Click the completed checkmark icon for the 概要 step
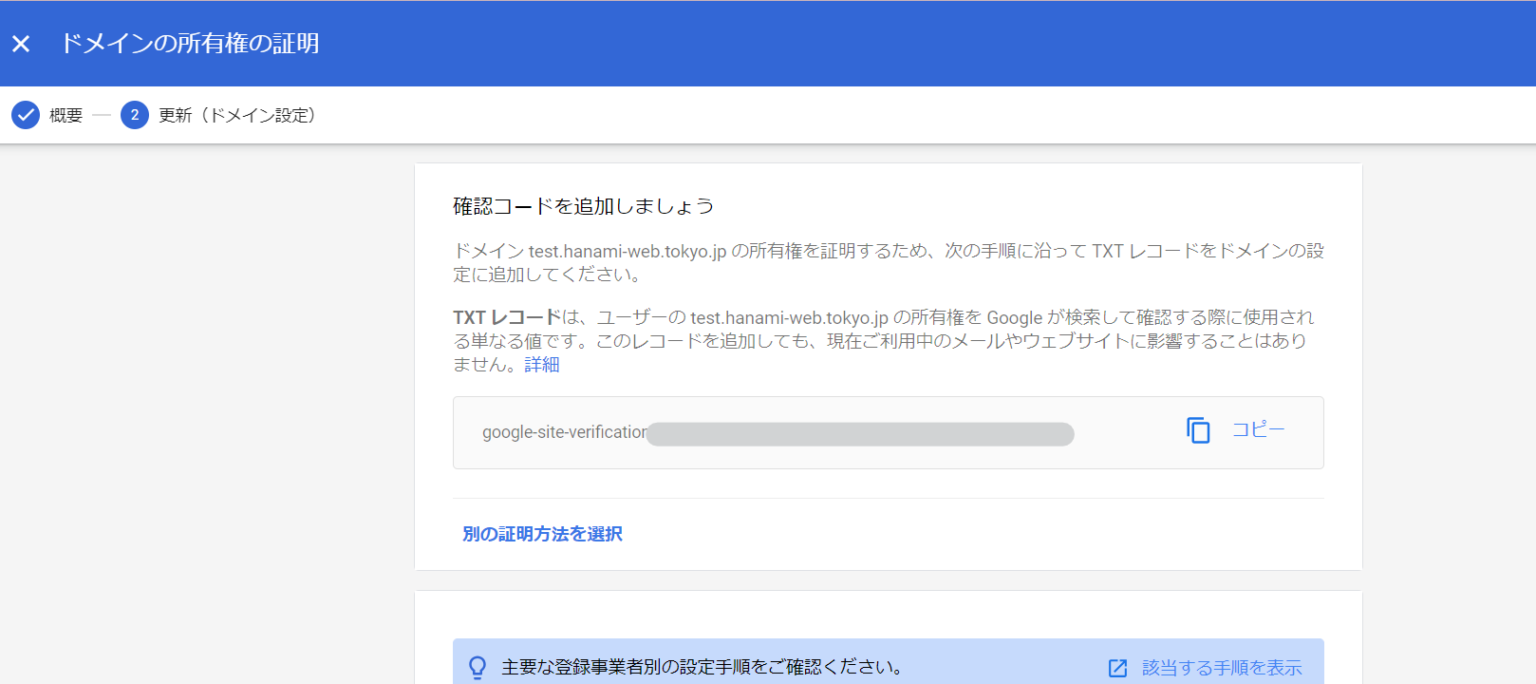 (25, 114)
